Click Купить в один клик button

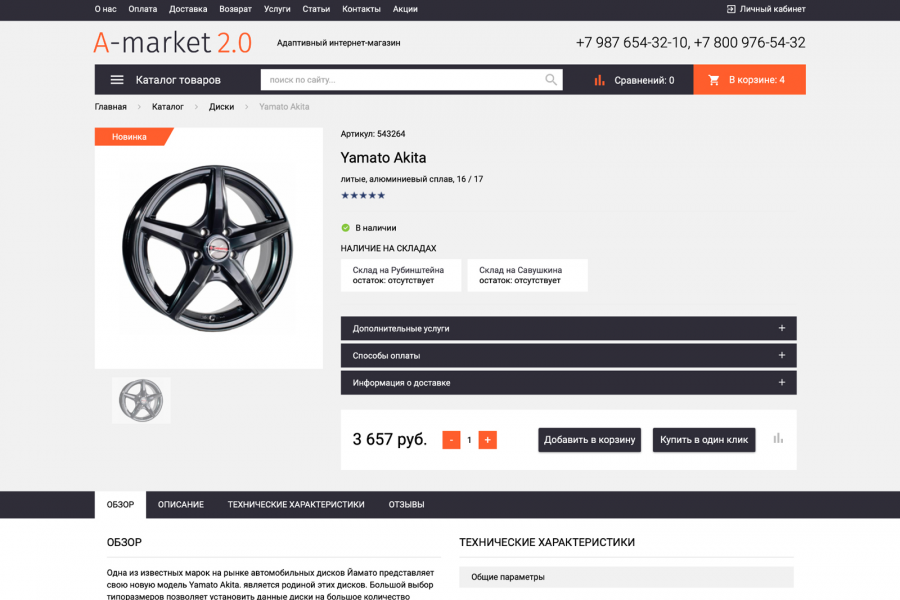pos(704,440)
